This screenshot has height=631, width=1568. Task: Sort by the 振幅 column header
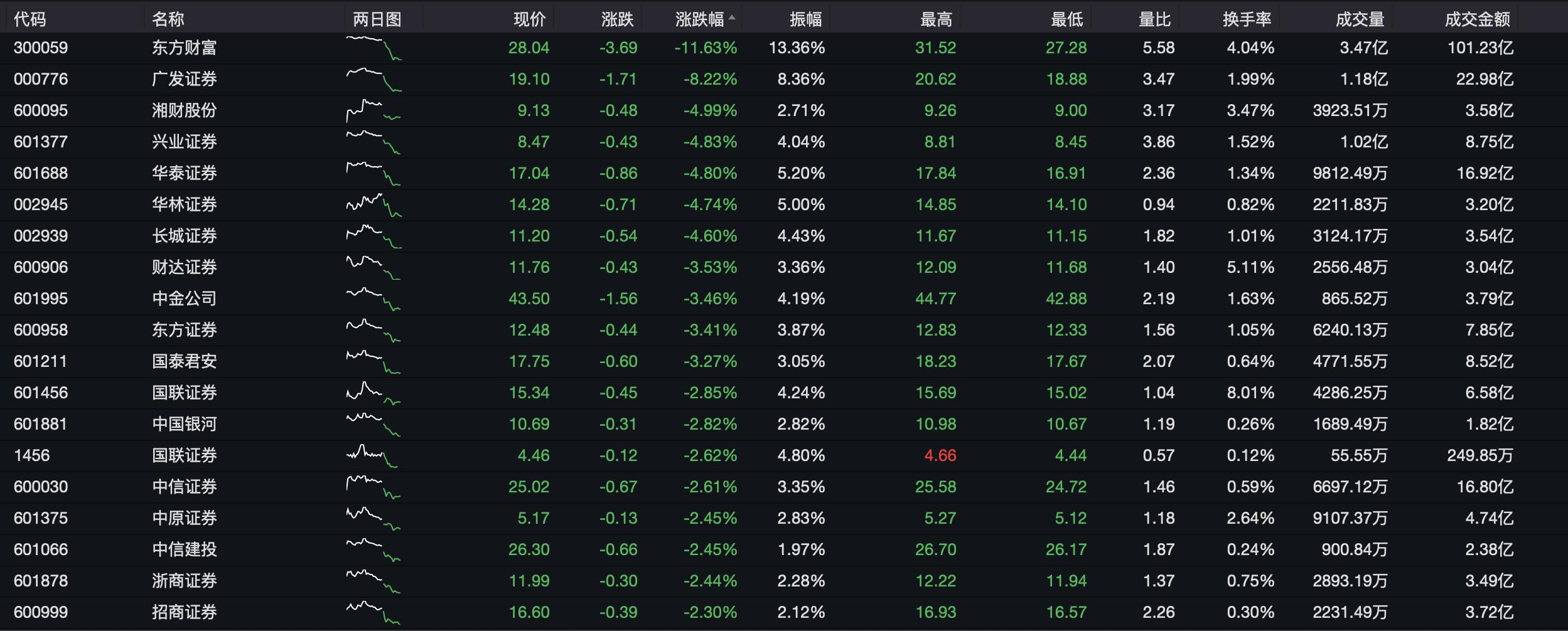(x=805, y=19)
